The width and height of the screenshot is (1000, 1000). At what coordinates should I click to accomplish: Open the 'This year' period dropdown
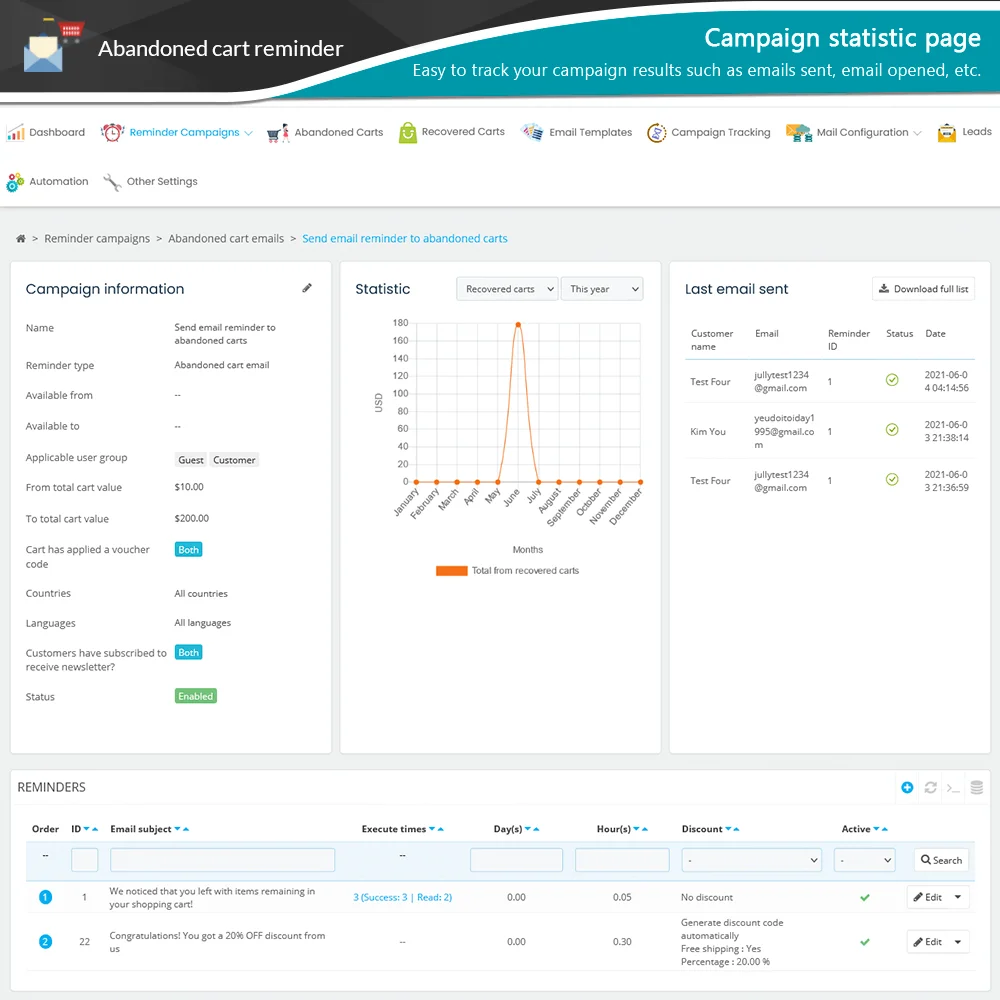(x=602, y=289)
